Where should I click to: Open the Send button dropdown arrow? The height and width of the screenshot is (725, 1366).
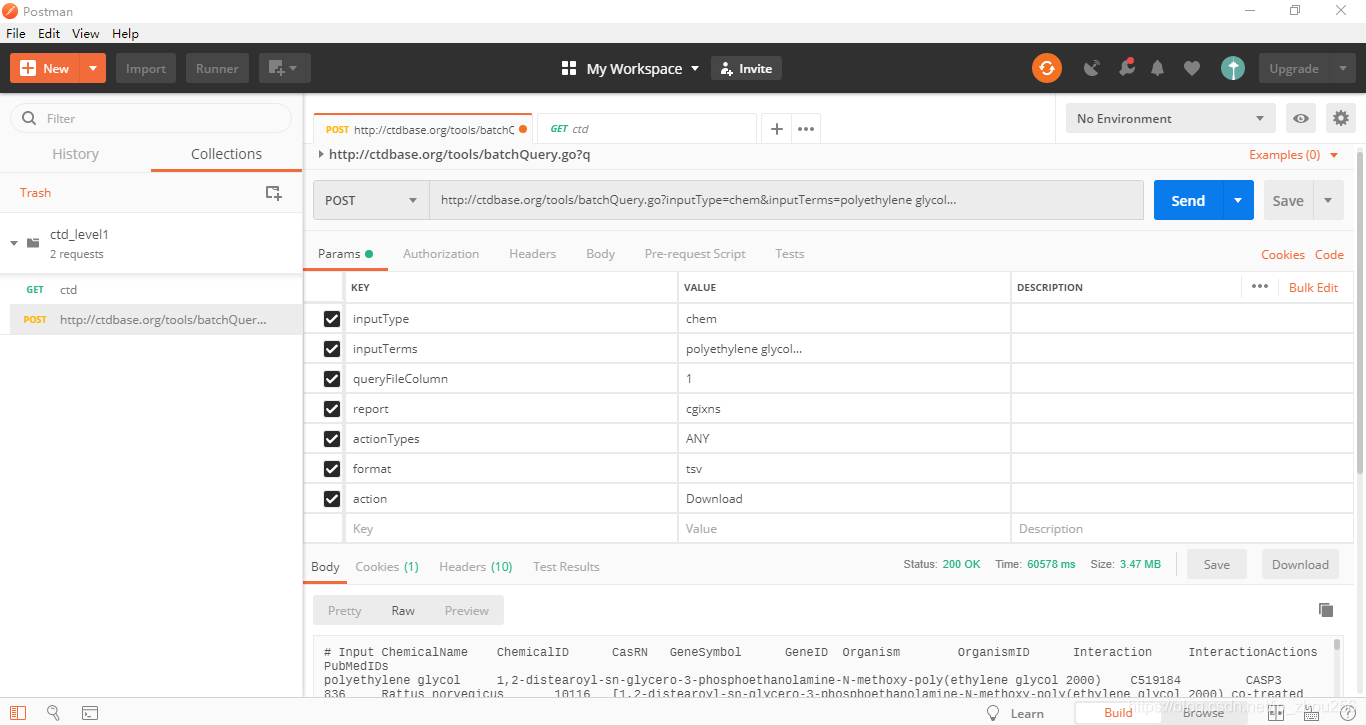pyautogui.click(x=1238, y=200)
